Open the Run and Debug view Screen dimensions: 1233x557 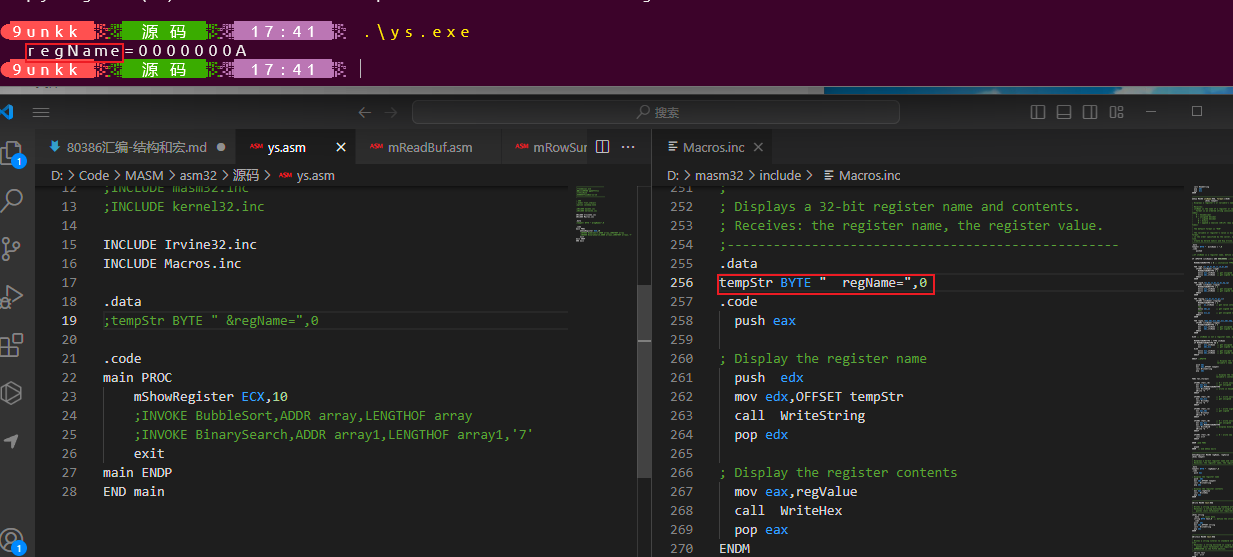point(12,296)
